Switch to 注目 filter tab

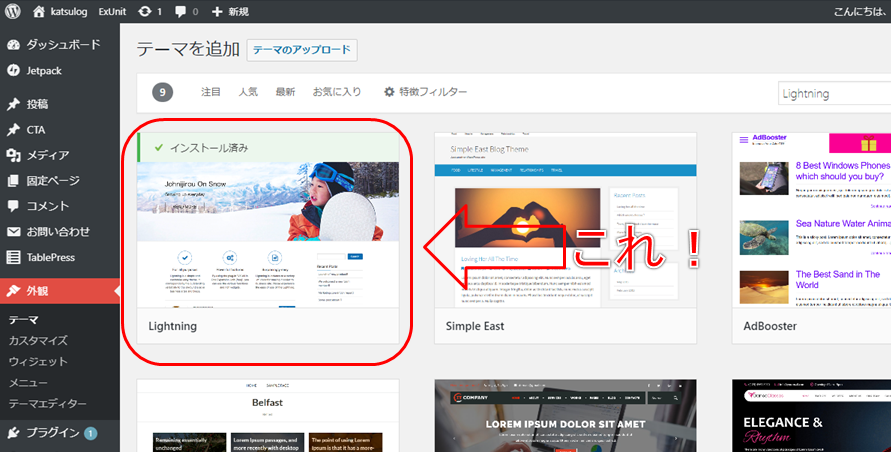210,92
